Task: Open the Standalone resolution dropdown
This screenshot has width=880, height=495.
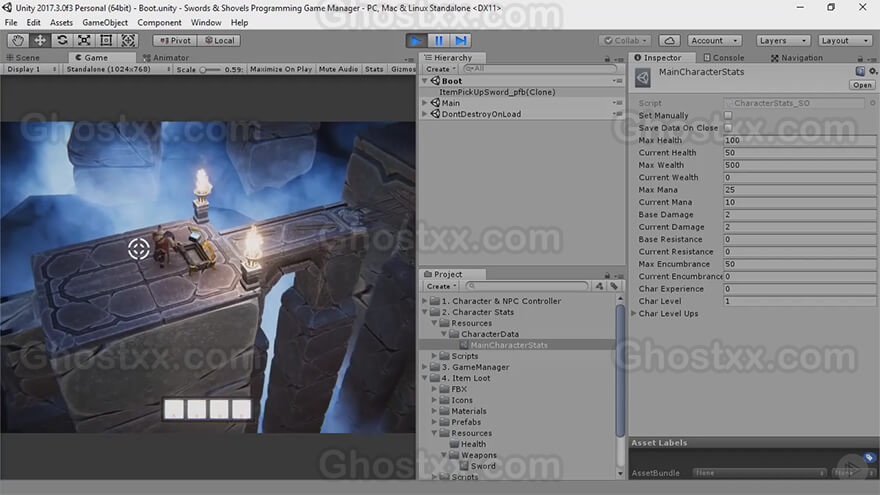Action: point(117,69)
